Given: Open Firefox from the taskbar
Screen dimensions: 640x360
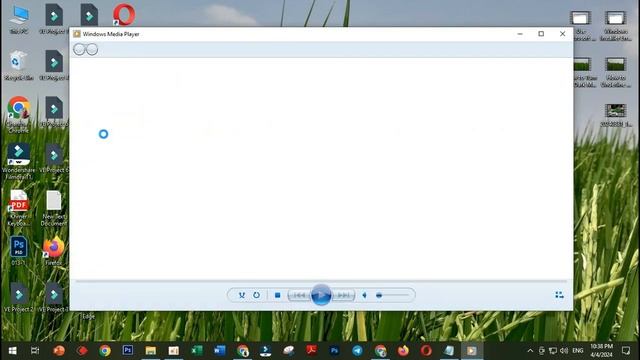Looking at the screenshot, I should pyautogui.click(x=403, y=351).
